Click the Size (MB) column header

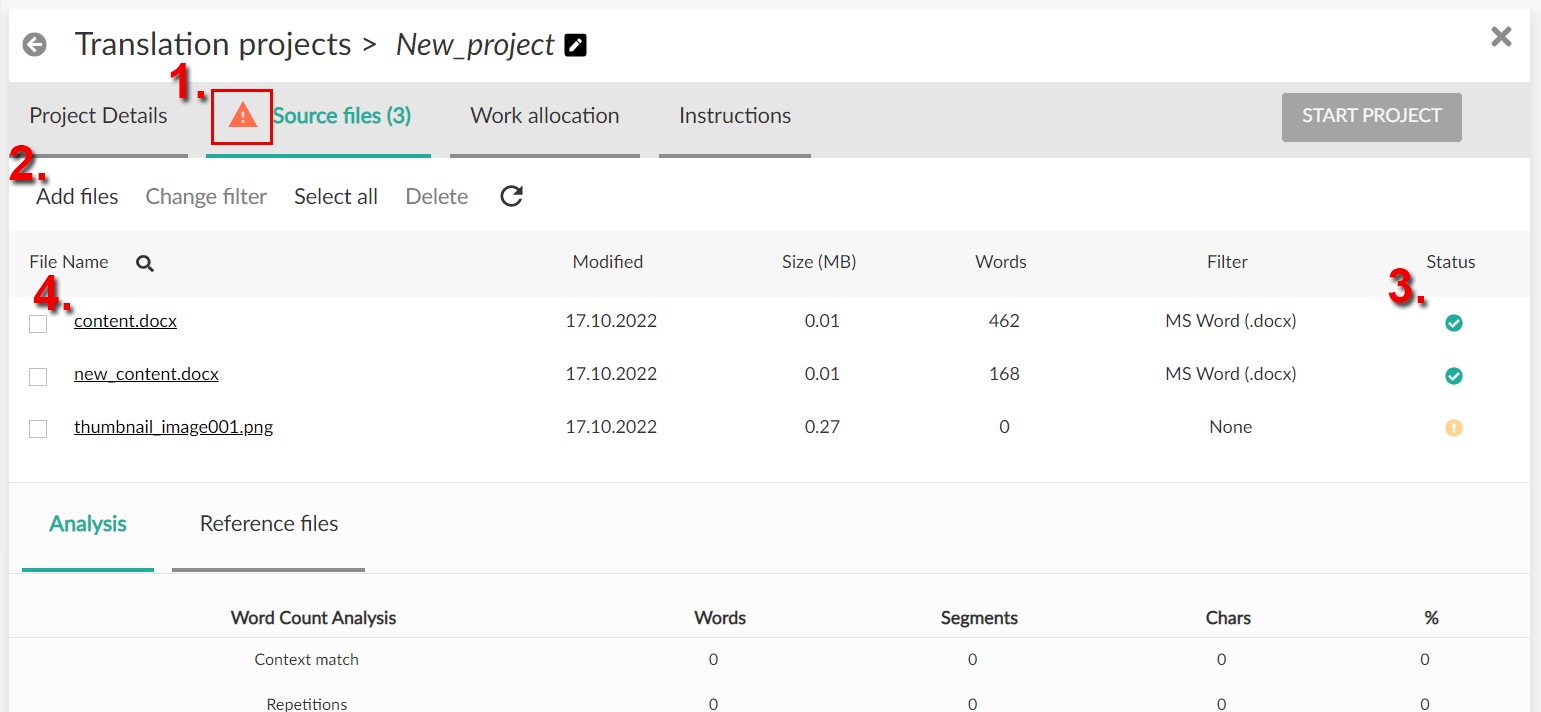819,262
